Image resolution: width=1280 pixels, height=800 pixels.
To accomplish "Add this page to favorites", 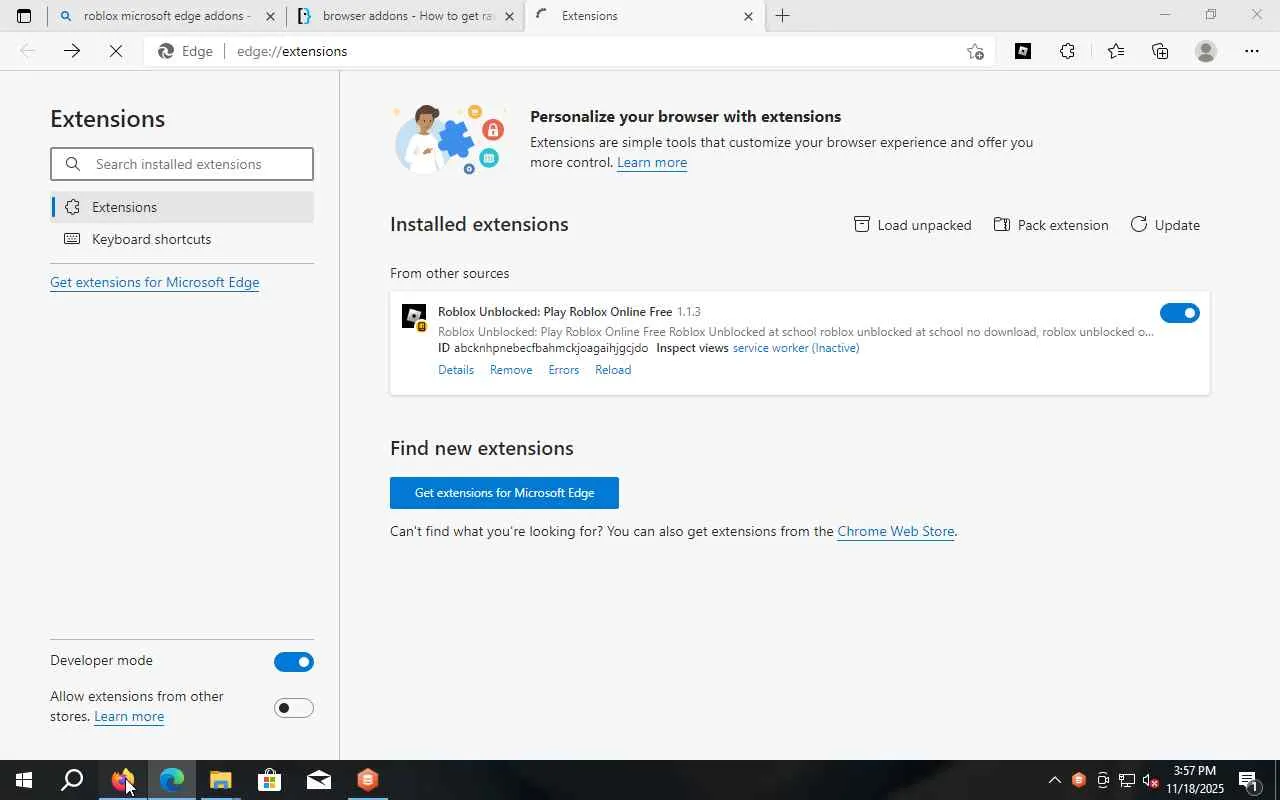I will click(975, 51).
